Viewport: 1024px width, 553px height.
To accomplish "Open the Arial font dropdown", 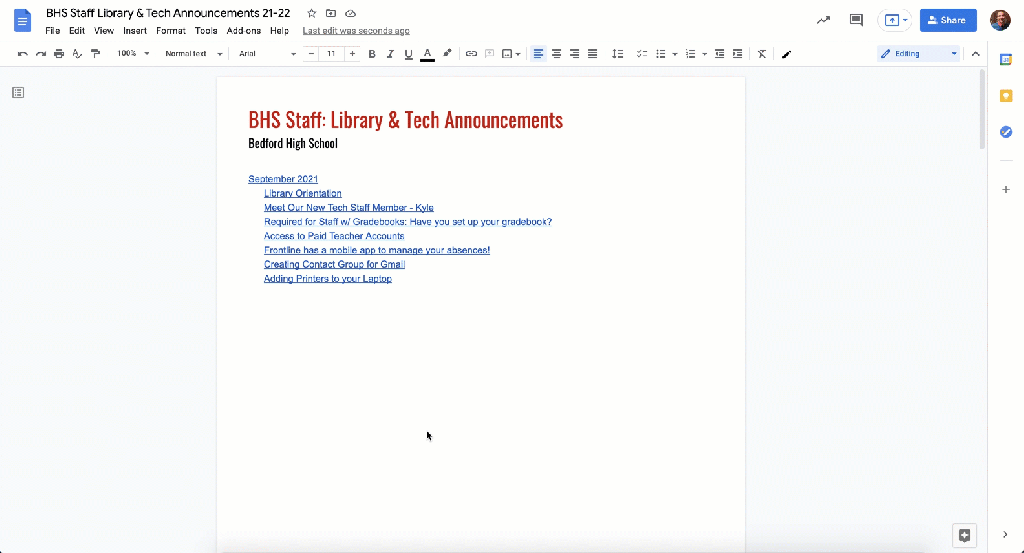I will click(x=267, y=54).
